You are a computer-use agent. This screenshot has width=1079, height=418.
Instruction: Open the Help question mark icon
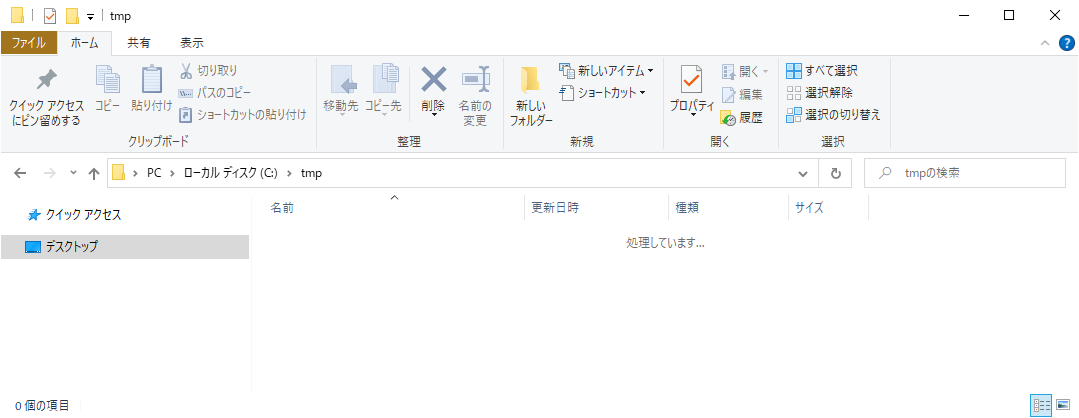(1066, 43)
